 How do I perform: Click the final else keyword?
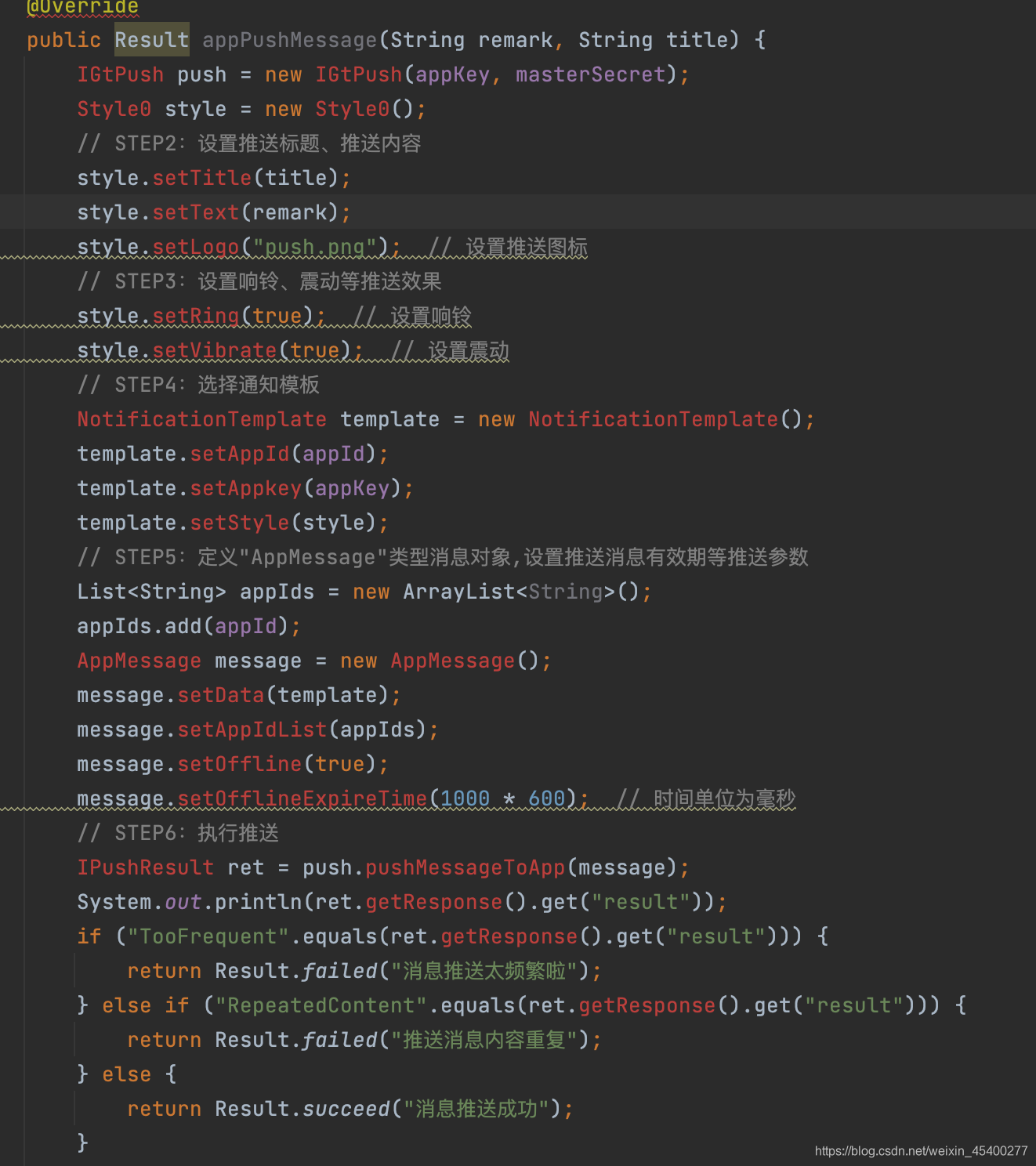point(127,1074)
